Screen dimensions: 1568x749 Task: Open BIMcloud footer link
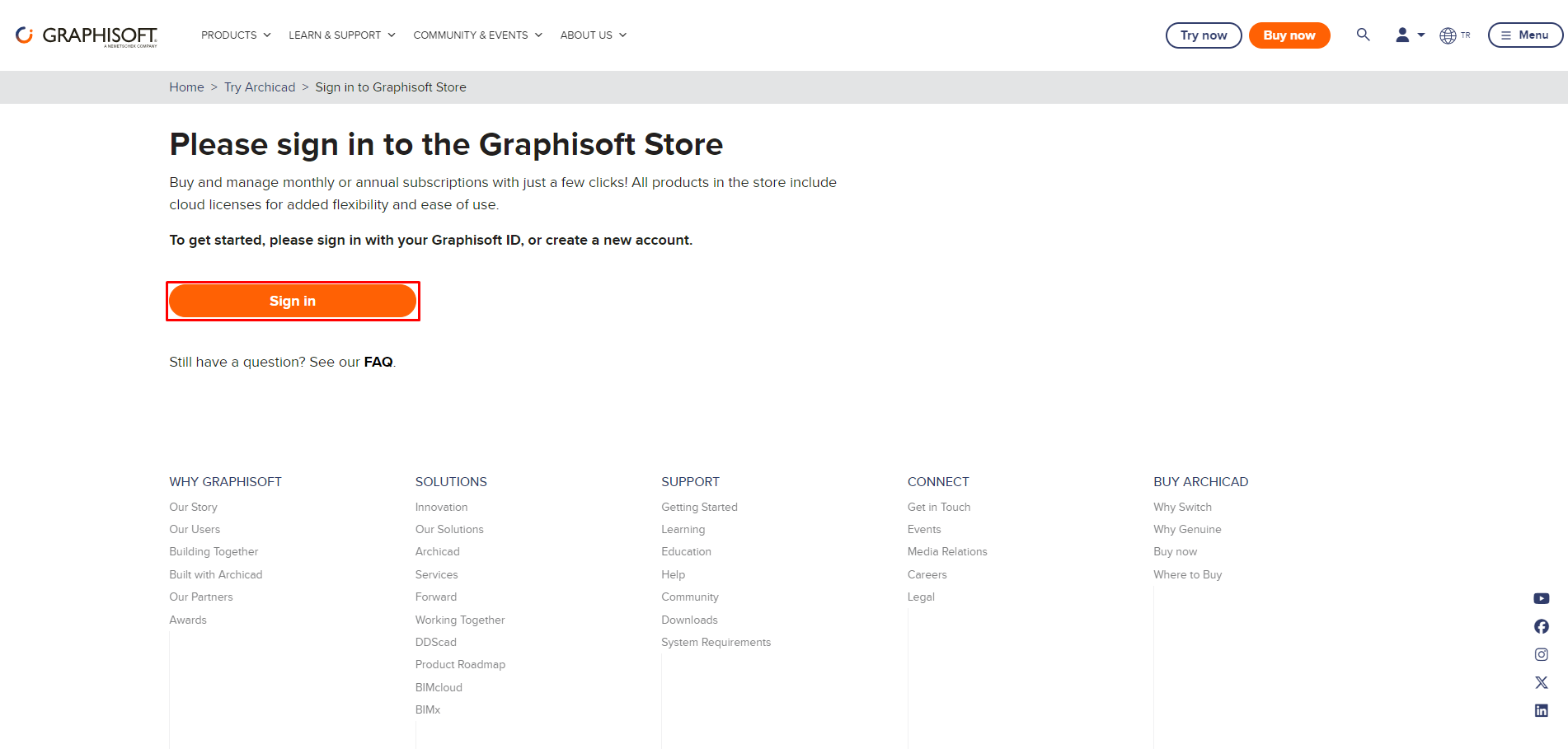[439, 687]
